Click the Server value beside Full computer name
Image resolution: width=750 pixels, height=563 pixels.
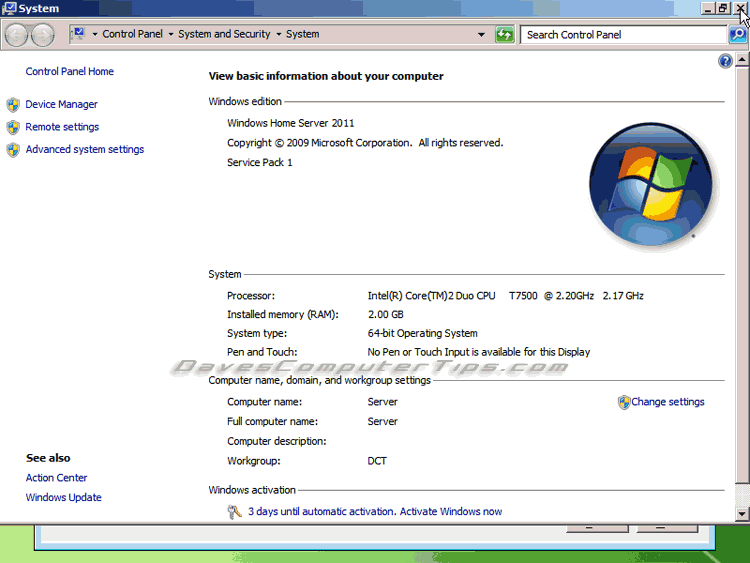tap(382, 421)
